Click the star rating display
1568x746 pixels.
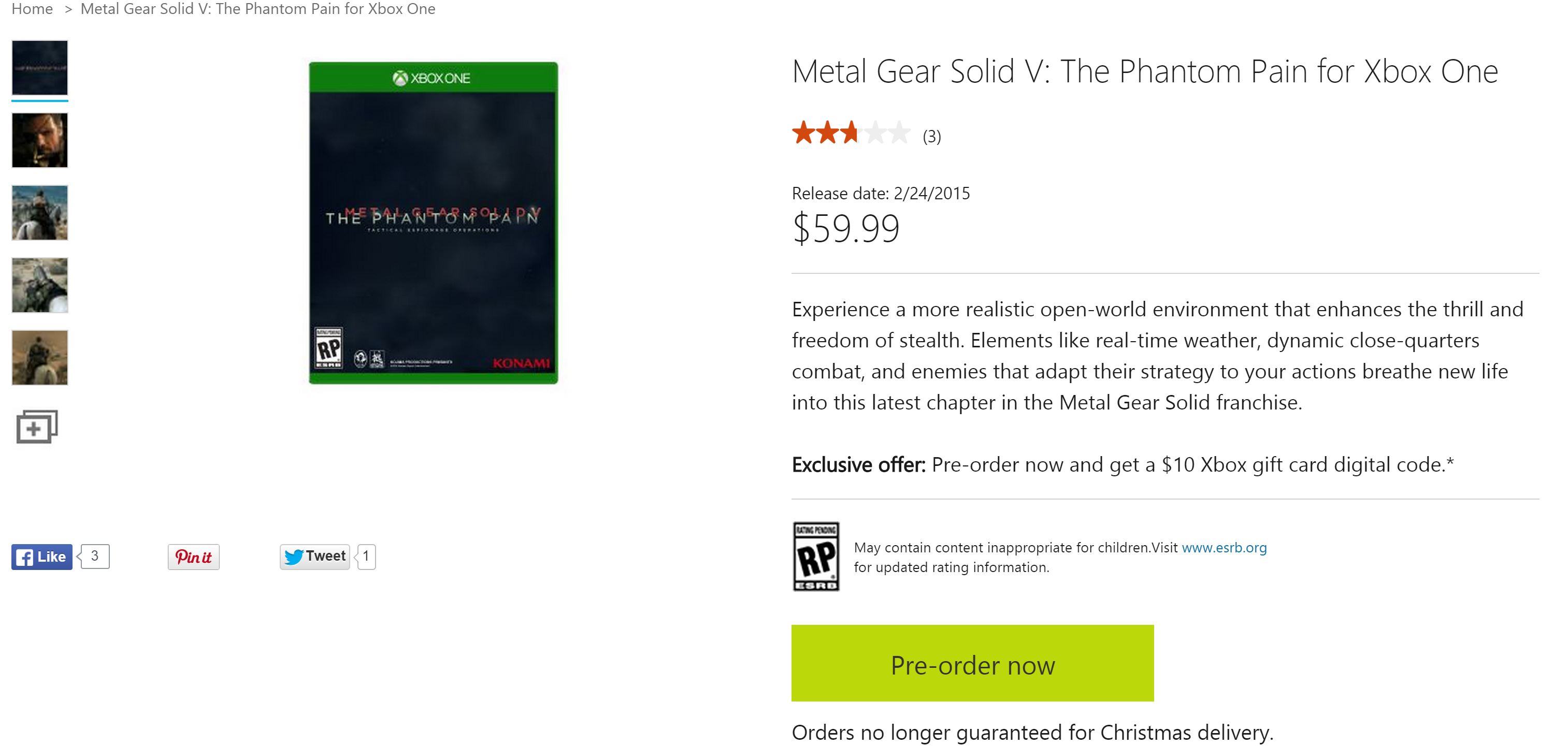(x=851, y=133)
